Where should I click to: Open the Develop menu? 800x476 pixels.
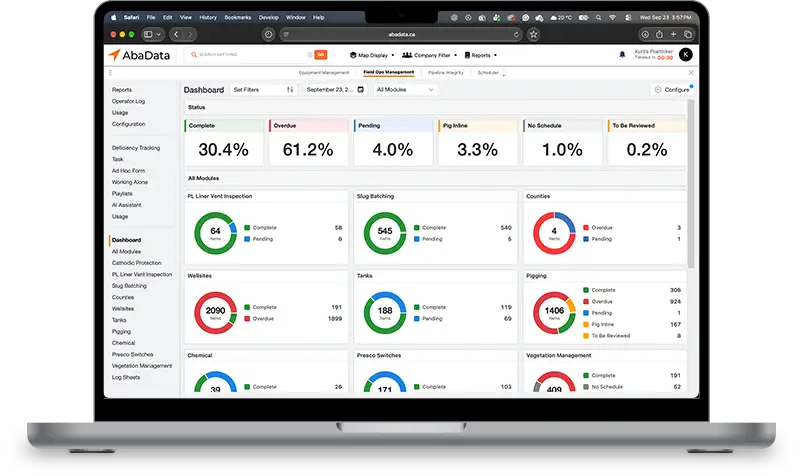[x=268, y=17]
